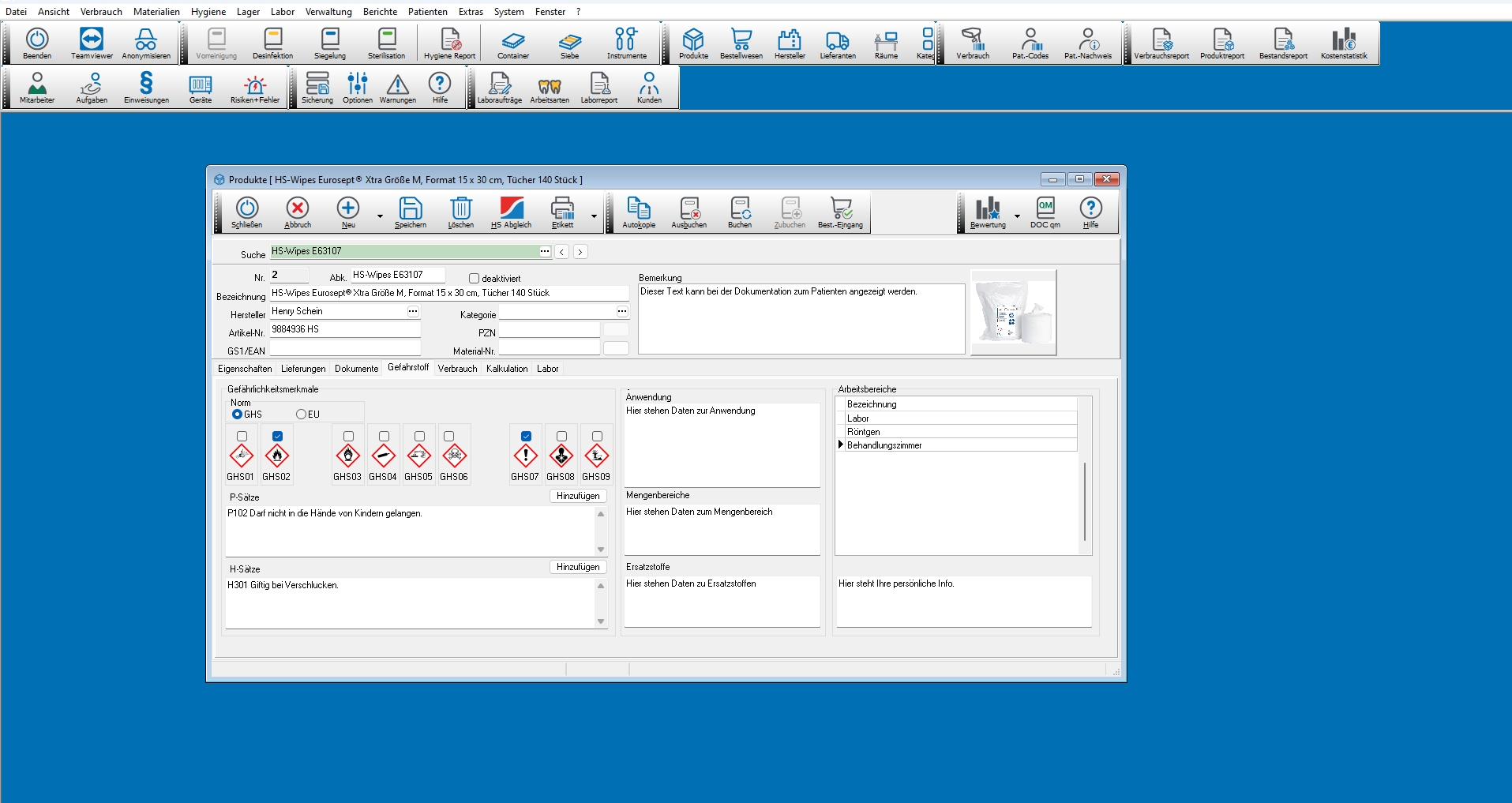Switch to the Kalkulation tab

[x=507, y=369]
